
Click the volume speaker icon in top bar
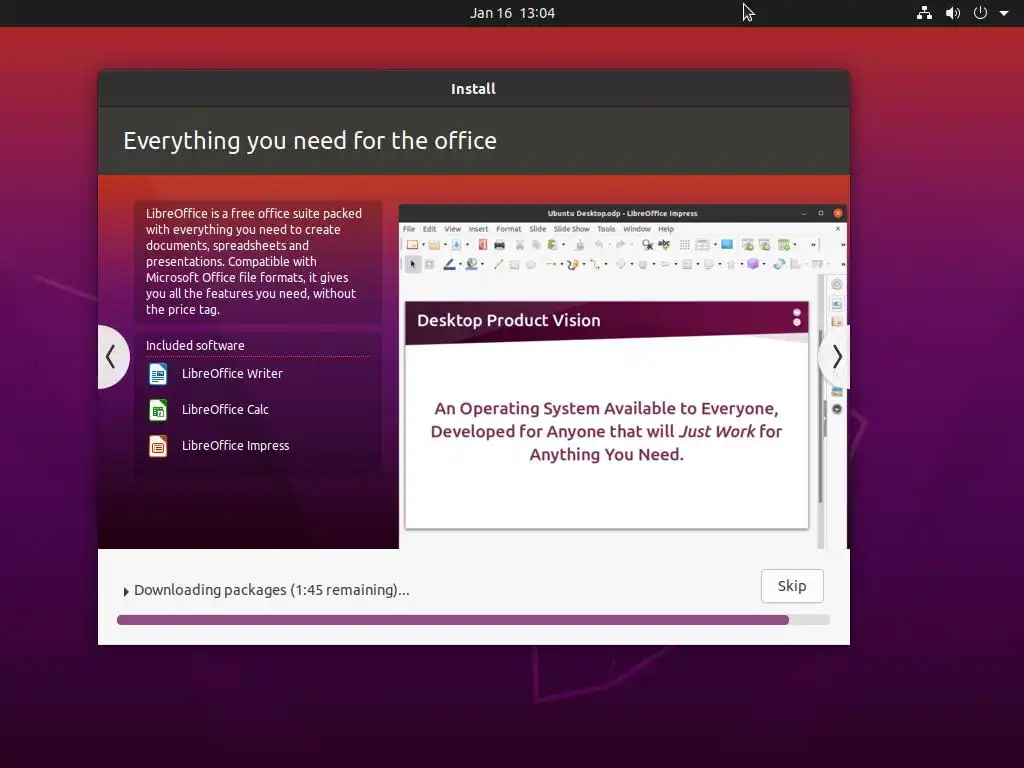pos(953,13)
